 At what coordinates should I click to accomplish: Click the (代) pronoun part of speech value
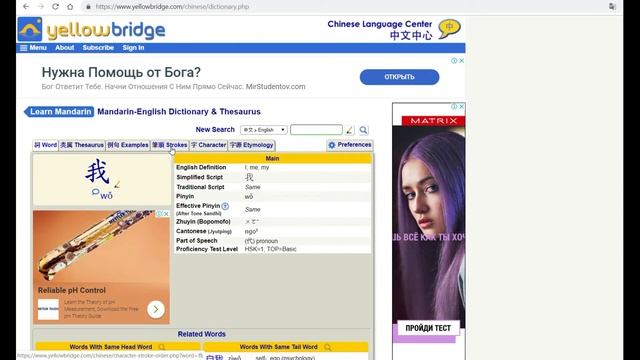click(261, 241)
